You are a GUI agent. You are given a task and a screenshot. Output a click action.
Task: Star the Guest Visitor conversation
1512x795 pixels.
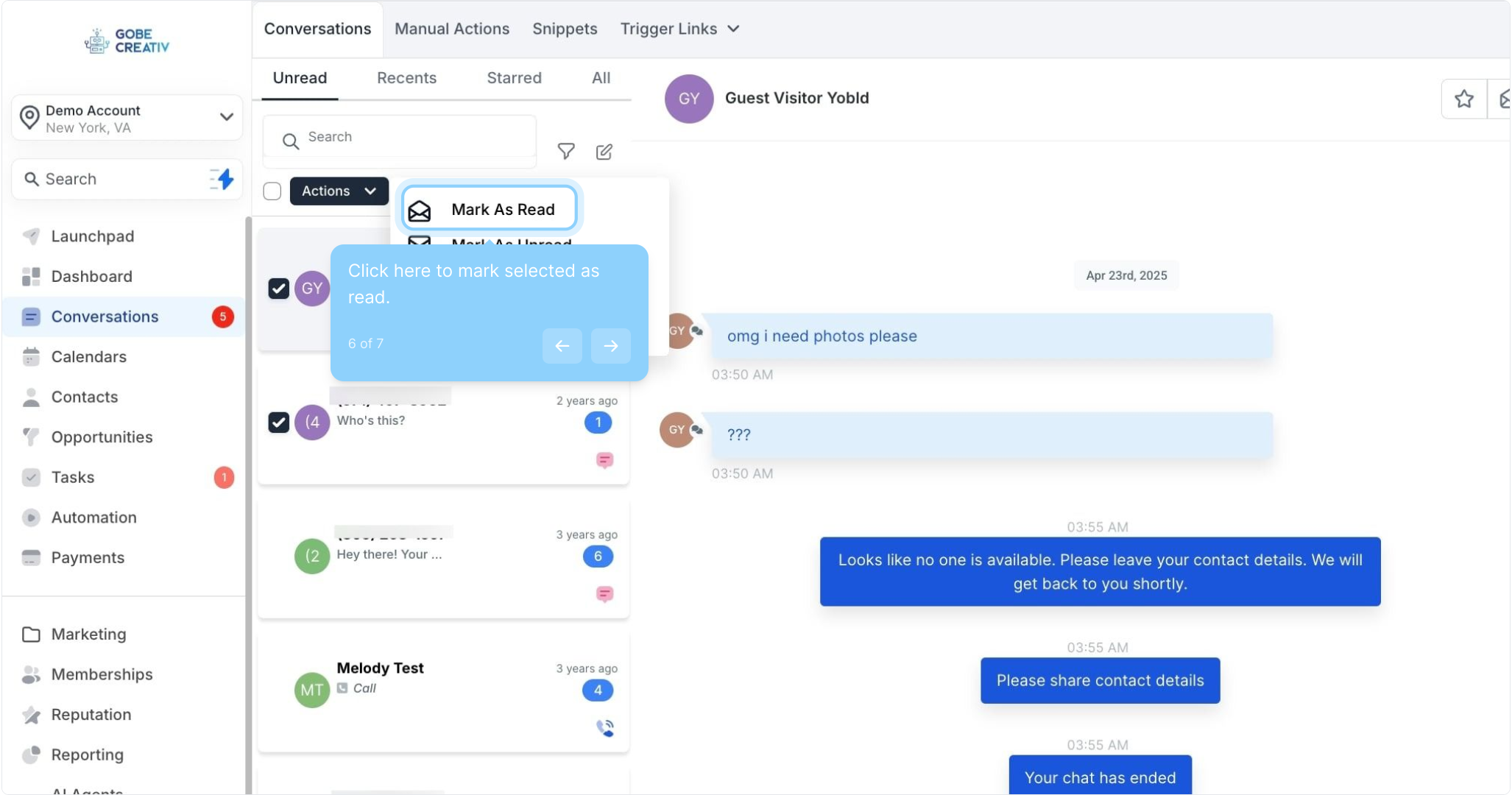point(1463,99)
